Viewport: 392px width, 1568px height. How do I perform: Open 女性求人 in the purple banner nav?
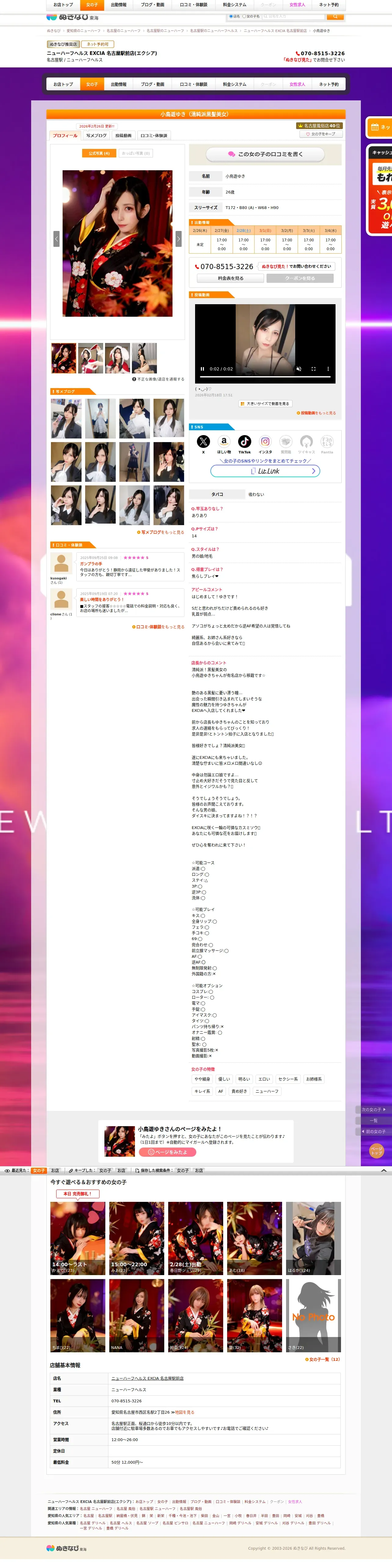[x=298, y=84]
